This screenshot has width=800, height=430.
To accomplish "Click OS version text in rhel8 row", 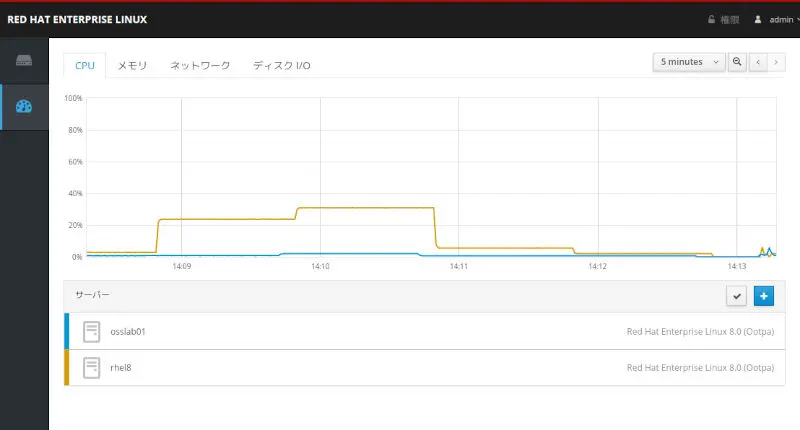I will (x=700, y=368).
